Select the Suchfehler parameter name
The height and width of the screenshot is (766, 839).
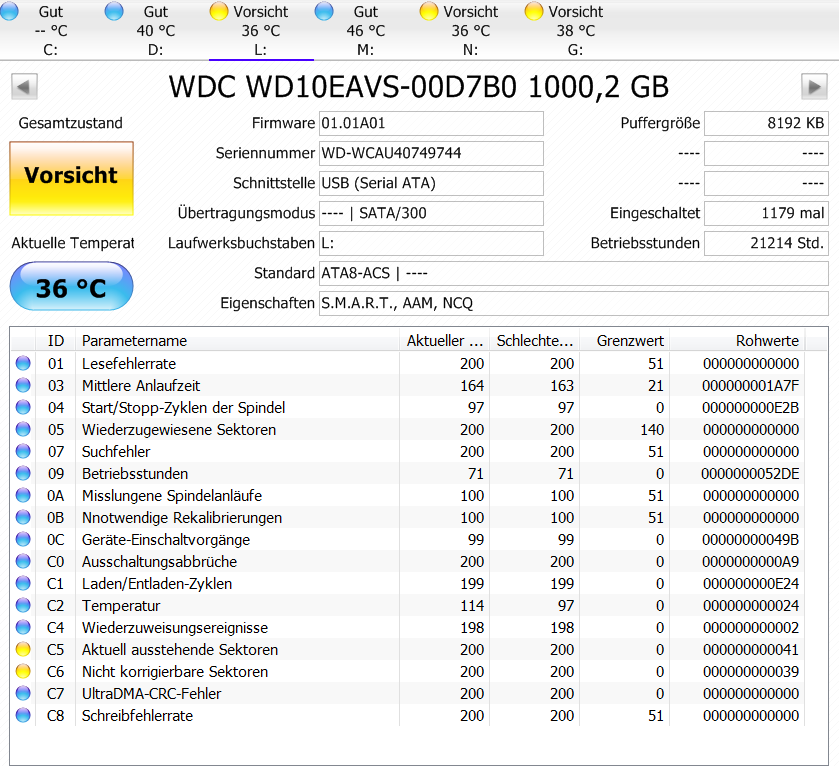click(116, 451)
